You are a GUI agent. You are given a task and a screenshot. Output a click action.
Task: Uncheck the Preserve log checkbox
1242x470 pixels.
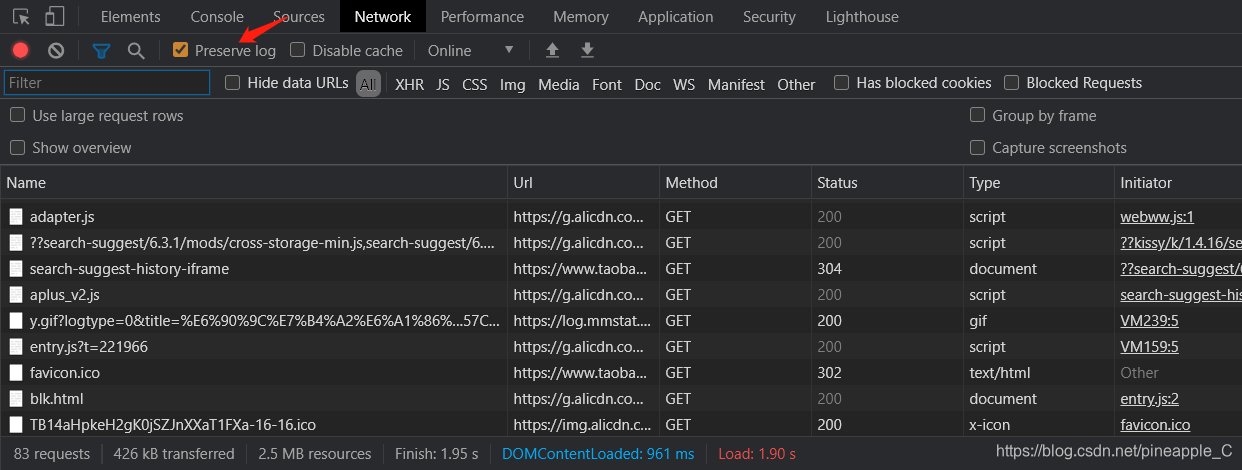181,50
